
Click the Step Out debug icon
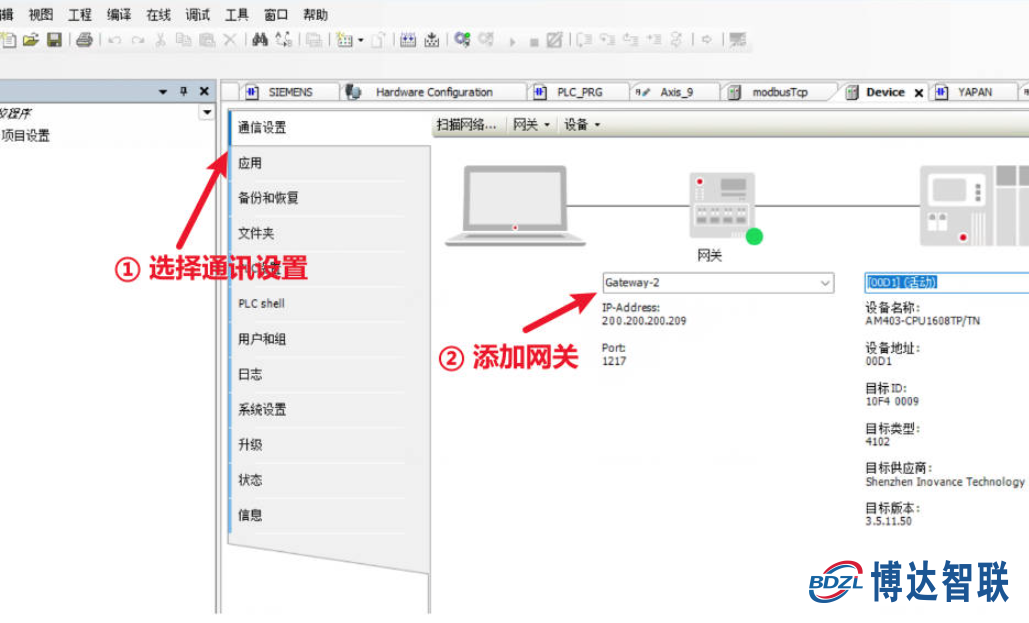click(x=631, y=40)
